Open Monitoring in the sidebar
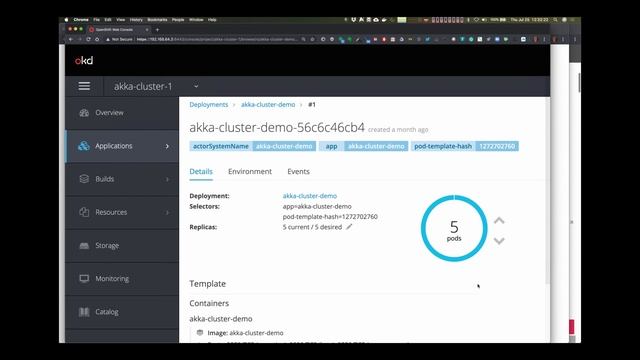This screenshot has height=360, width=640. coord(122,278)
